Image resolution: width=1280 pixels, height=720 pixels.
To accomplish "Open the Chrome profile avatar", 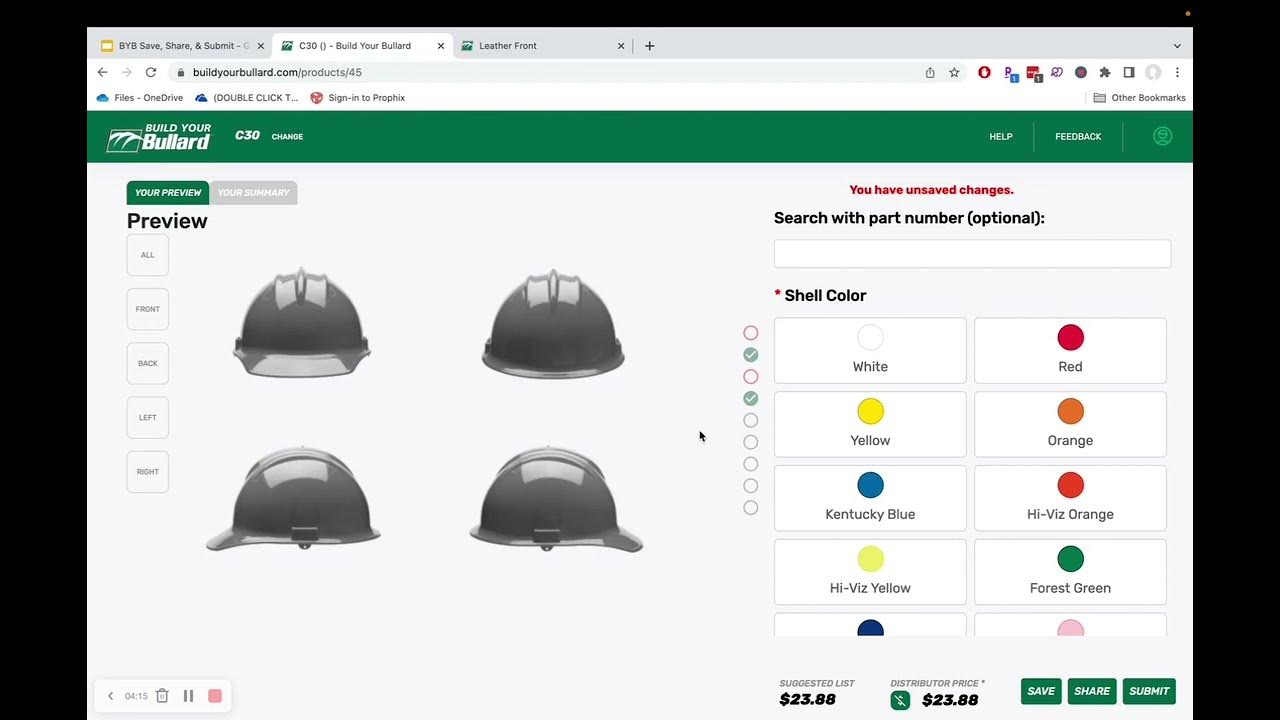I will tap(1153, 72).
